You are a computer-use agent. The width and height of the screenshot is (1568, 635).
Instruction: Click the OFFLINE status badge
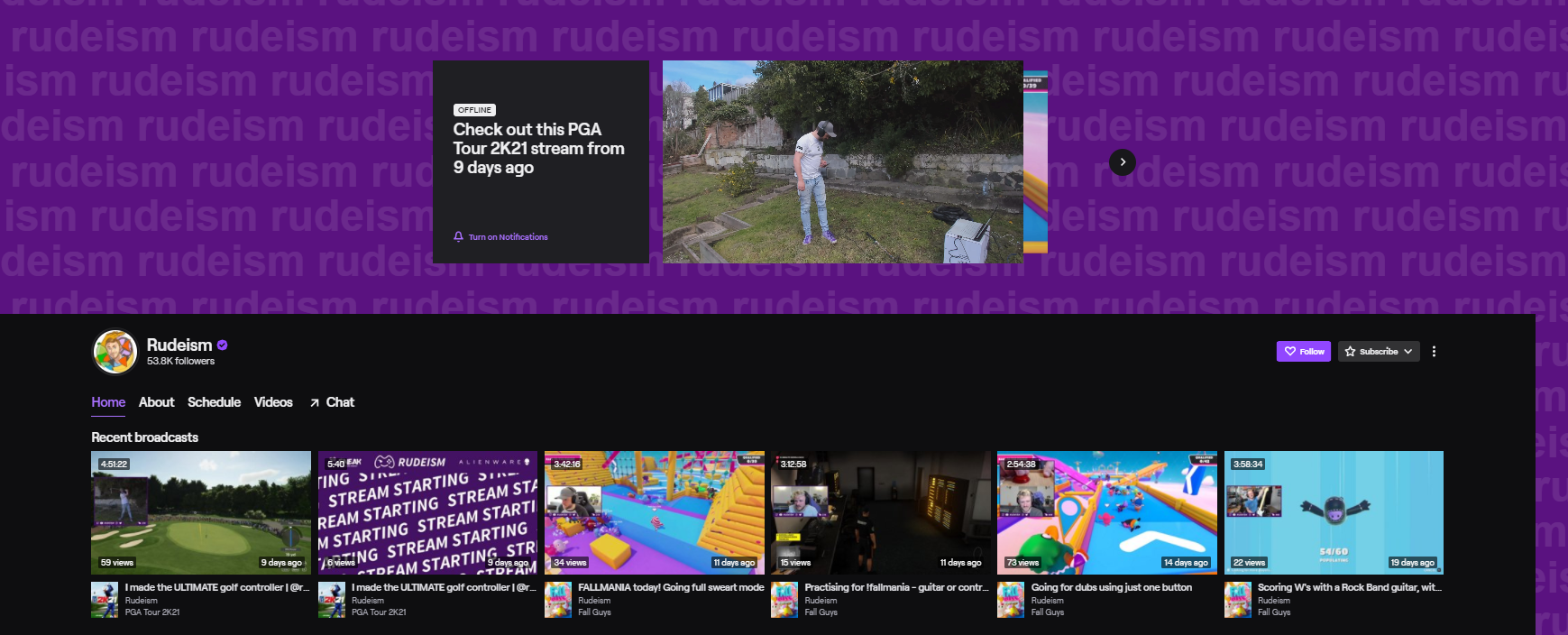[x=474, y=110]
